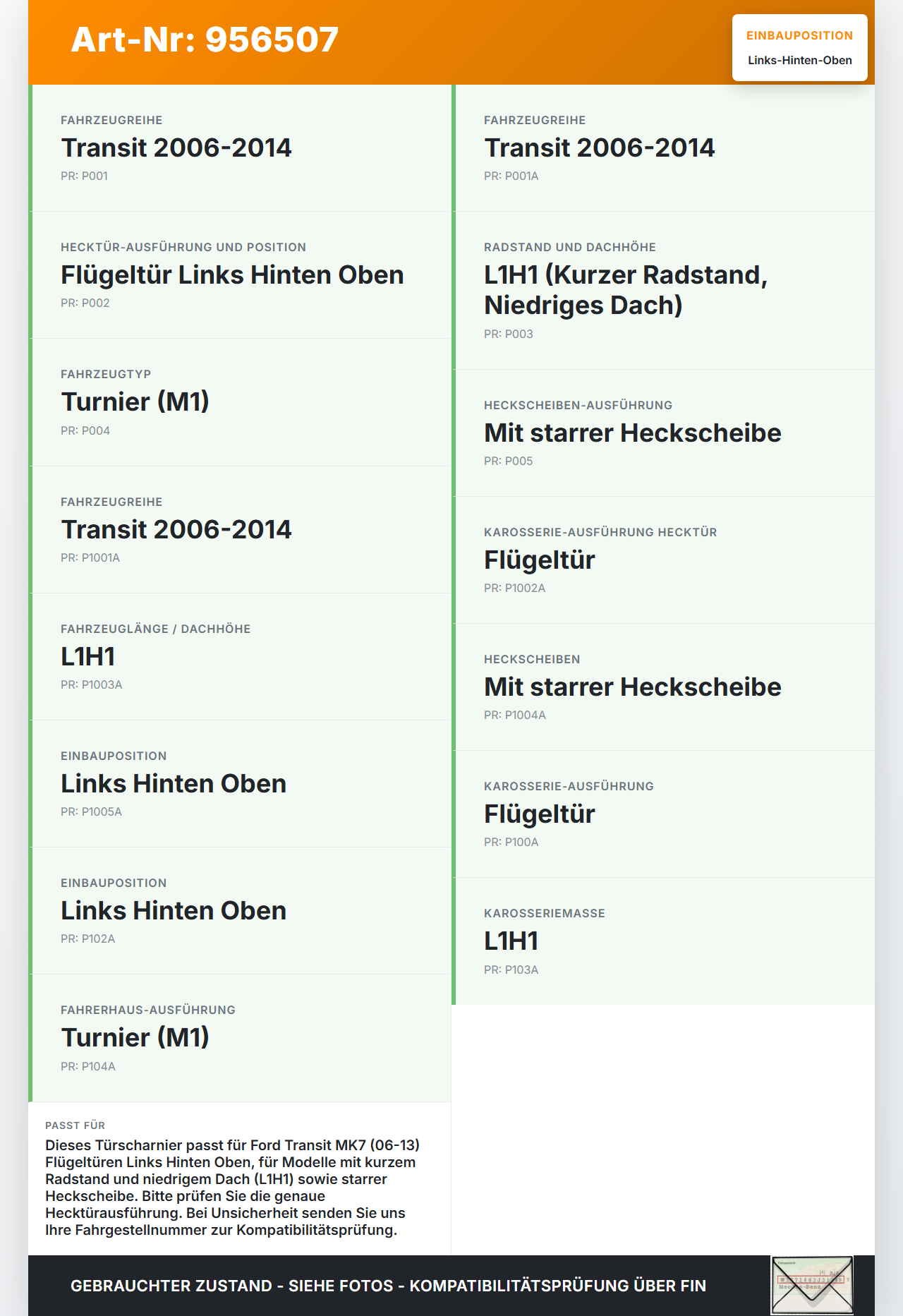This screenshot has width=903, height=1316.
Task: Click the Turnier (M1) card with PR: P104A
Action: 240,1038
